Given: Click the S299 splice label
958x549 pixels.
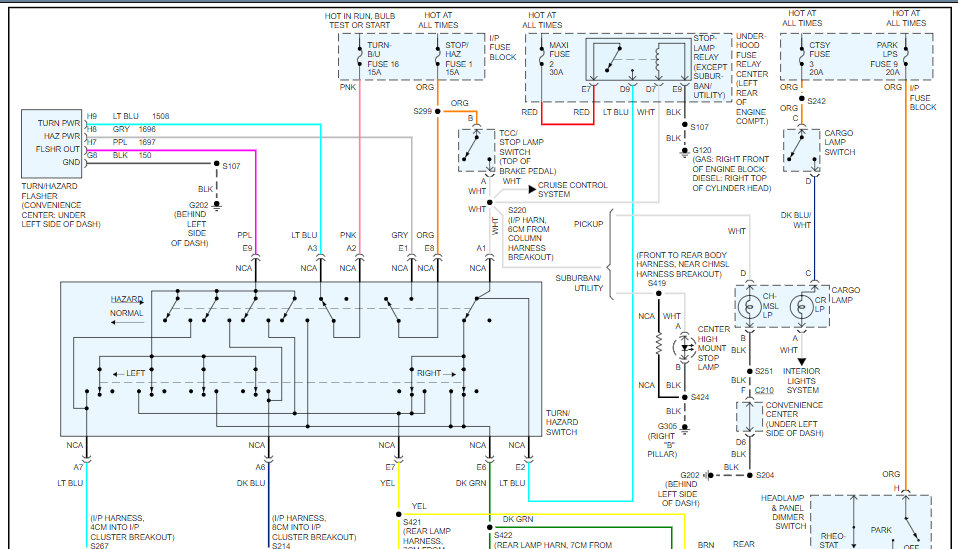Looking at the screenshot, I should pyautogui.click(x=422, y=111).
